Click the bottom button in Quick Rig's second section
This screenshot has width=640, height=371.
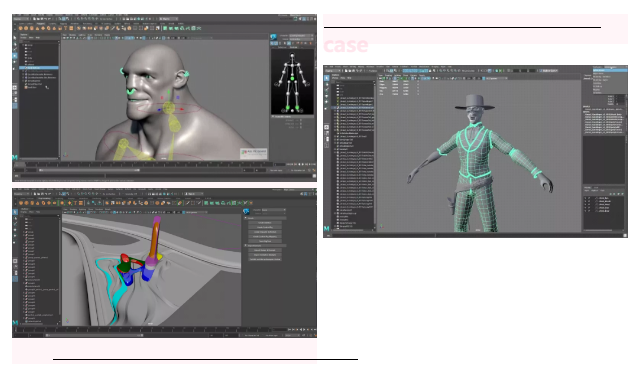(265, 259)
